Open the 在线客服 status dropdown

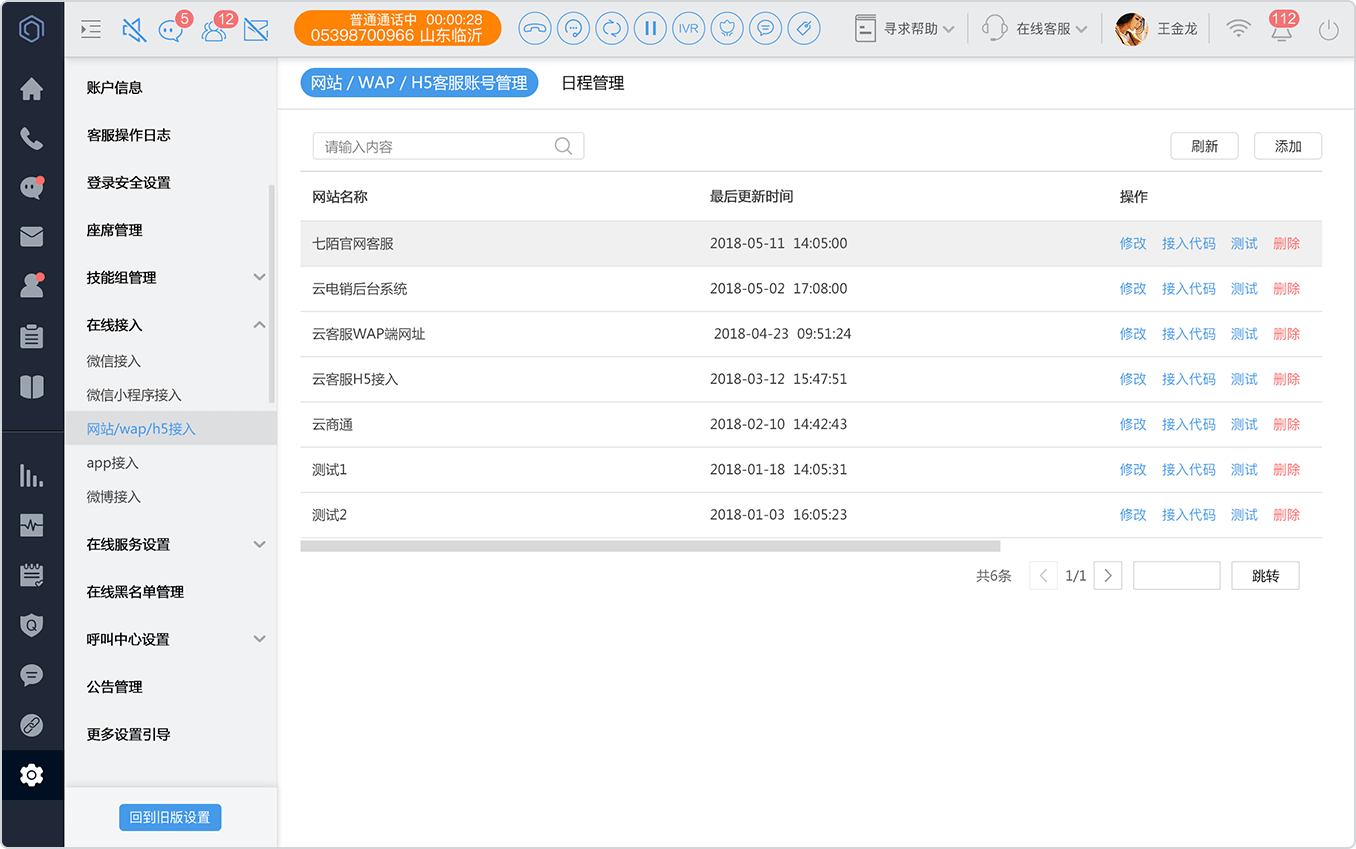[x=1035, y=29]
